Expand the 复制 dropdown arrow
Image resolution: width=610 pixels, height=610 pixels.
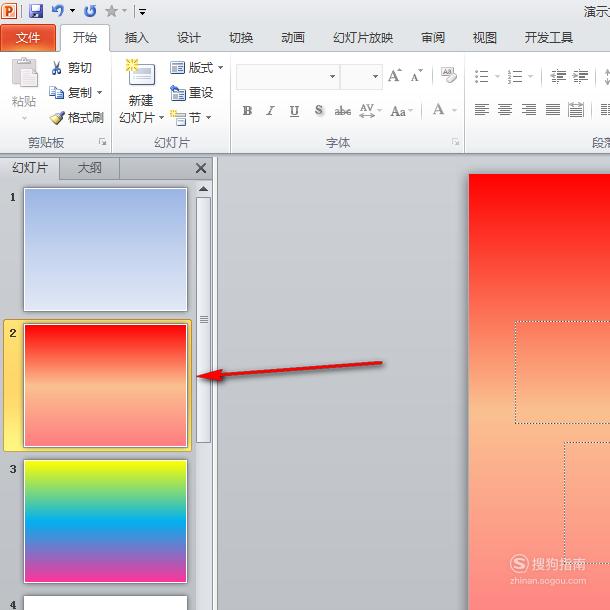click(x=100, y=93)
